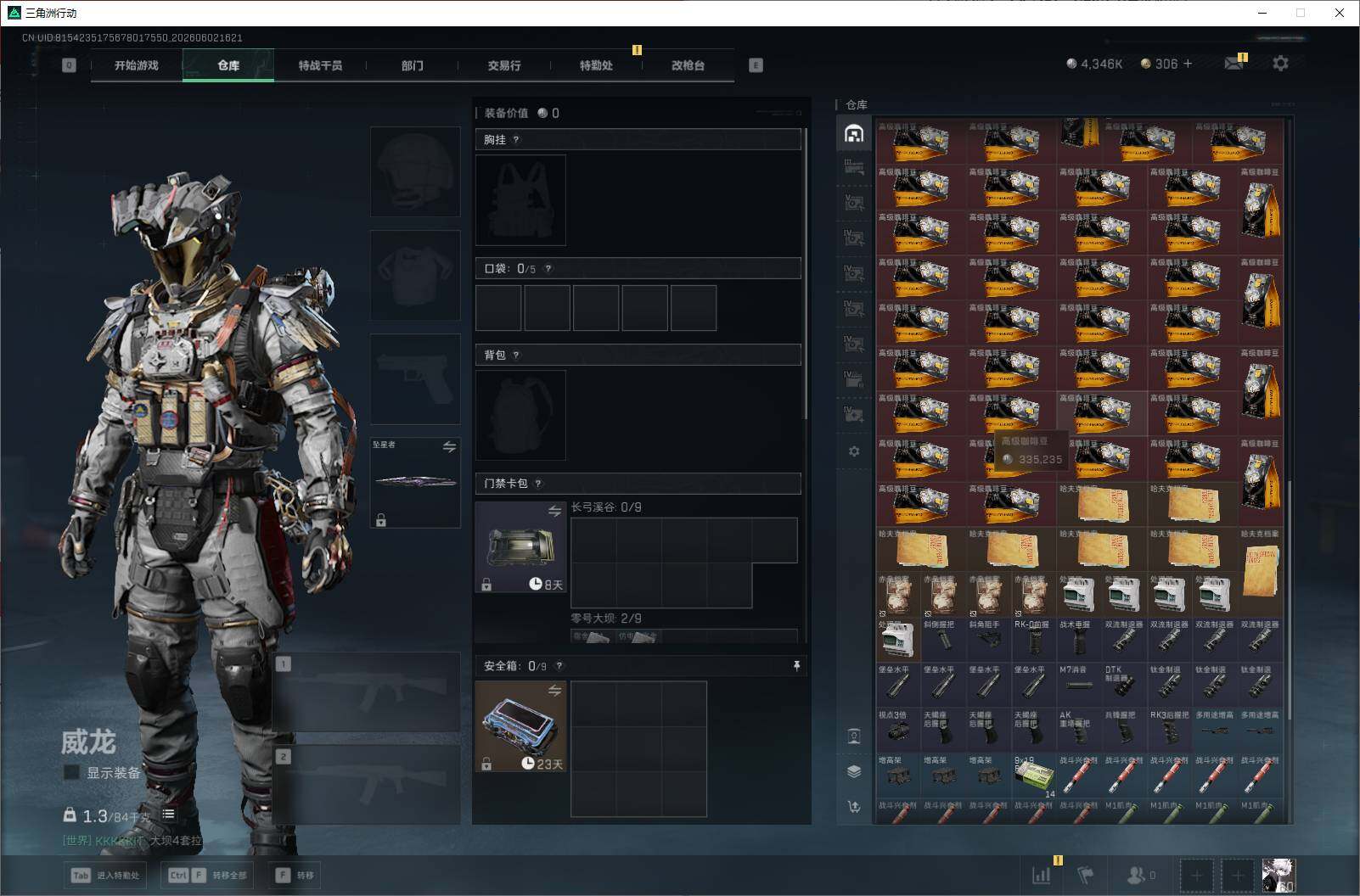
Task: Click the collection showcase icon in warehouse sidebar
Action: click(x=854, y=736)
